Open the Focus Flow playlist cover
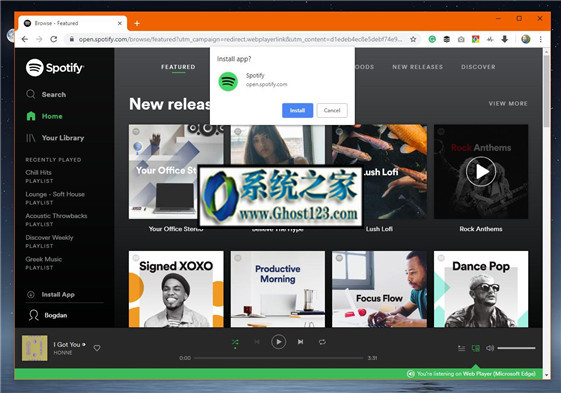 pyautogui.click(x=379, y=289)
